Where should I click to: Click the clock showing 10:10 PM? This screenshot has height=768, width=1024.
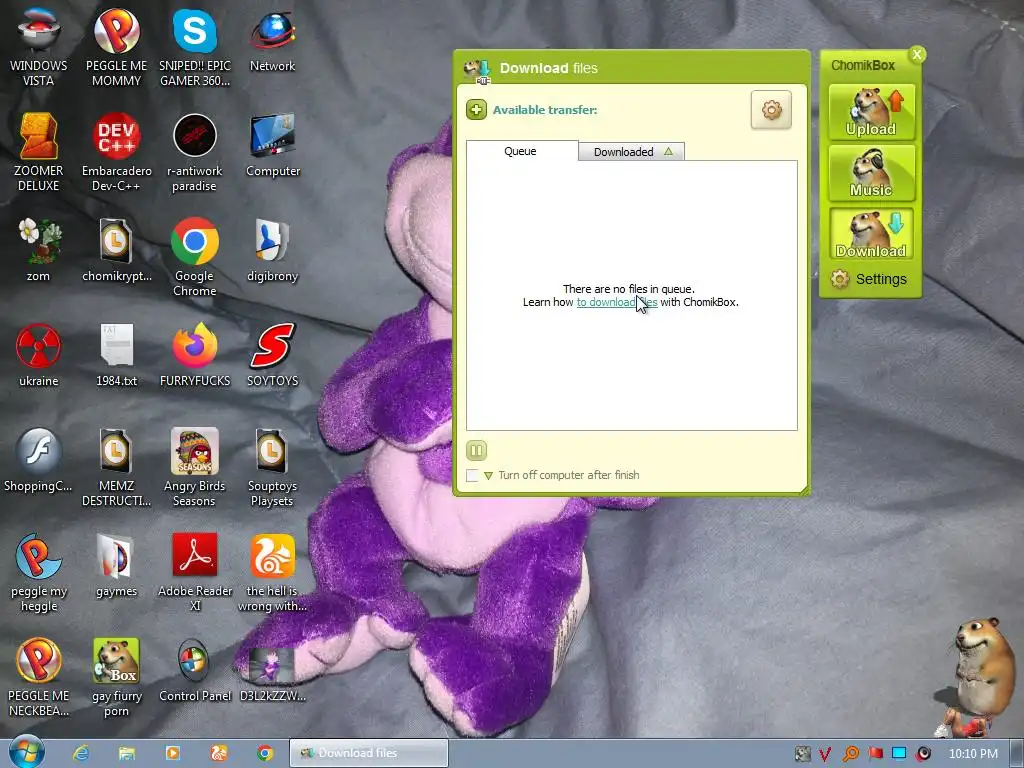pyautogui.click(x=973, y=754)
